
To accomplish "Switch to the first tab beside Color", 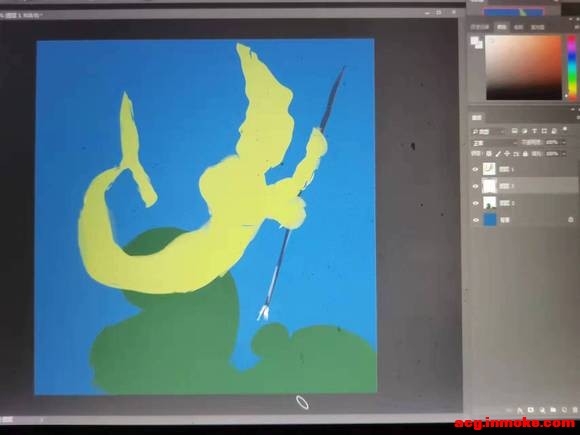I will point(480,27).
